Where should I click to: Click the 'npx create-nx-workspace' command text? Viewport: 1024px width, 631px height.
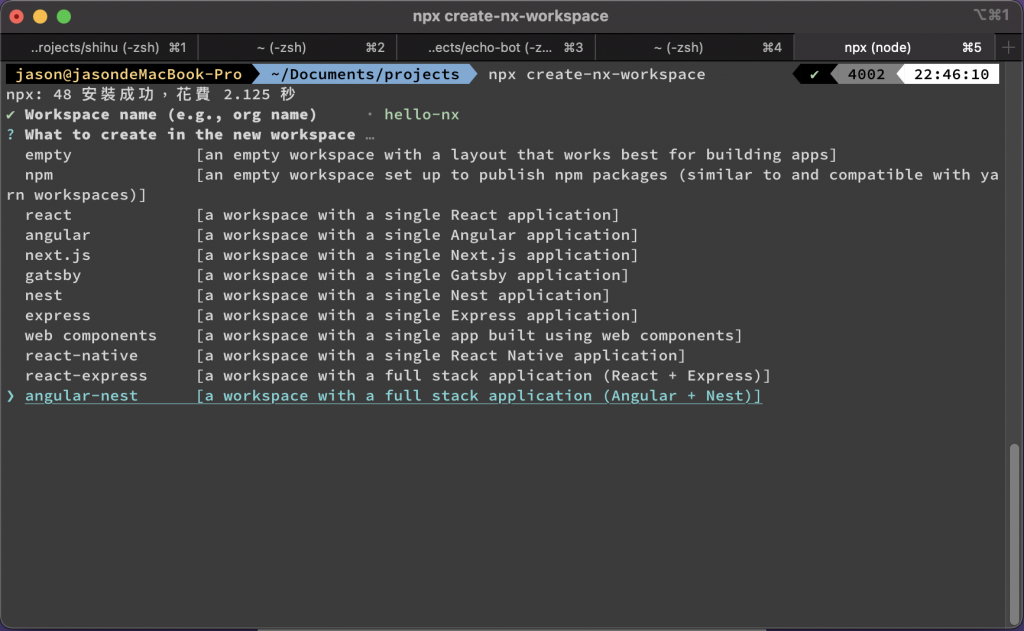point(597,74)
